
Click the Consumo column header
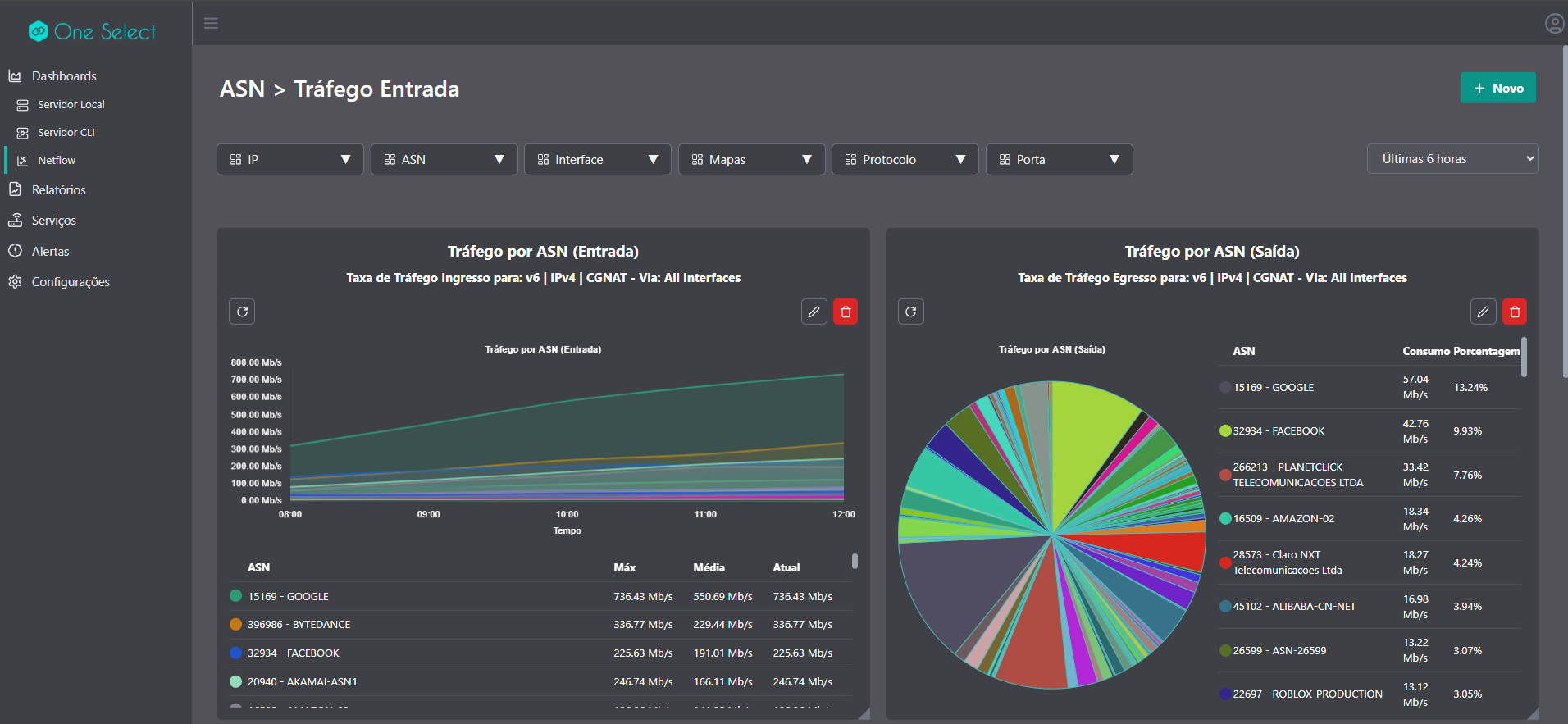[x=1426, y=351]
